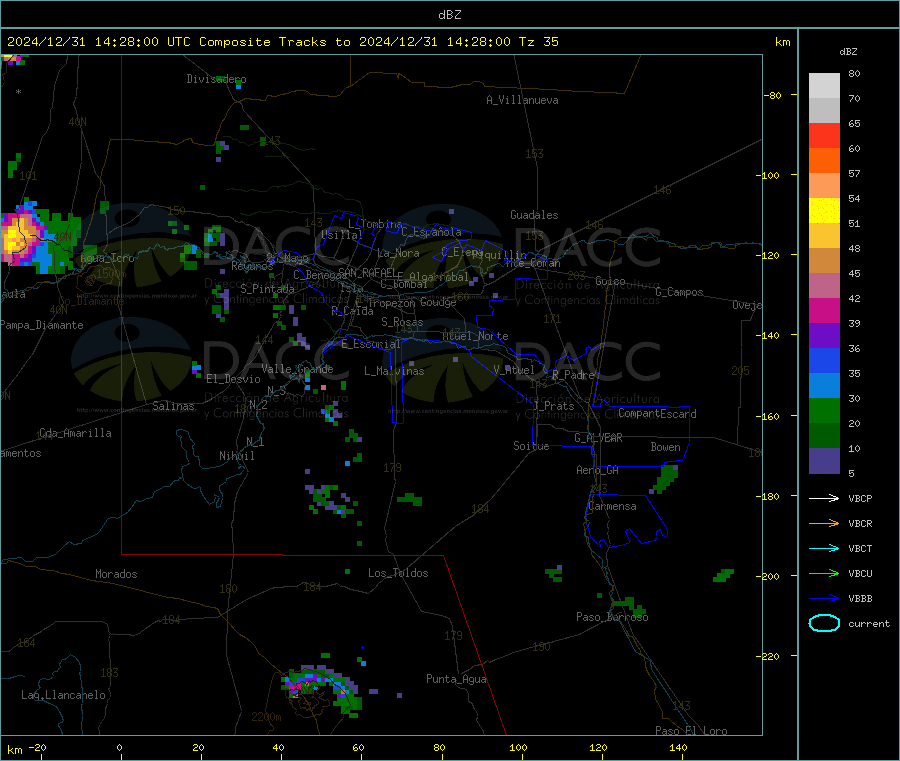Pick the 5 dBZ purple swatch
Viewport: 900px width, 761px height.
[x=824, y=461]
